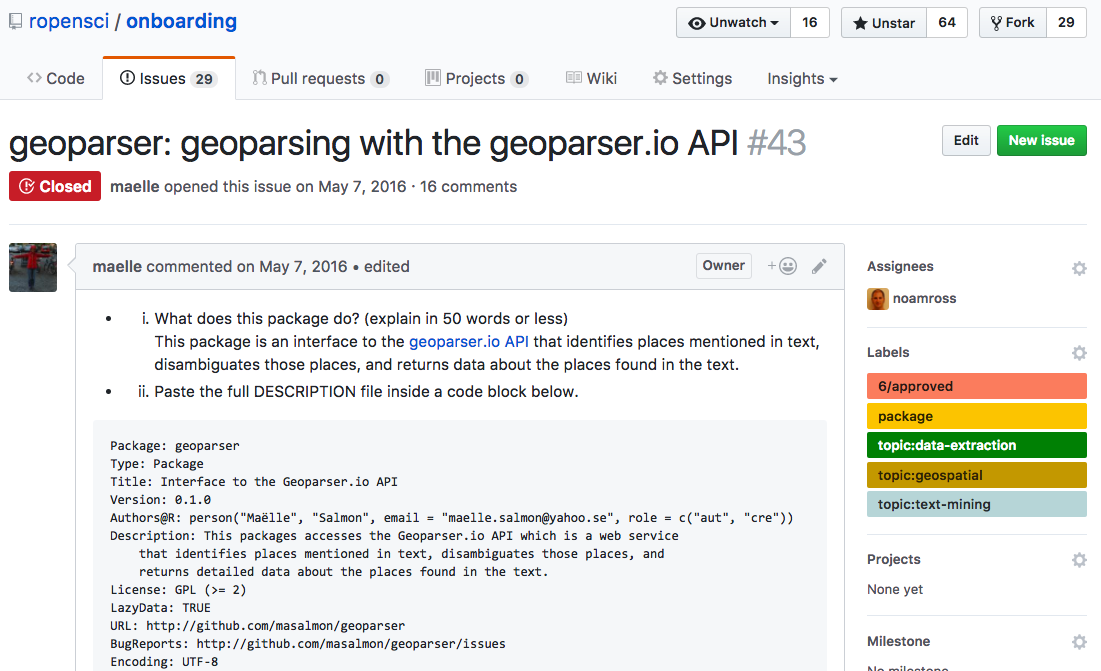Add a reaction with the smiley icon

(782, 266)
